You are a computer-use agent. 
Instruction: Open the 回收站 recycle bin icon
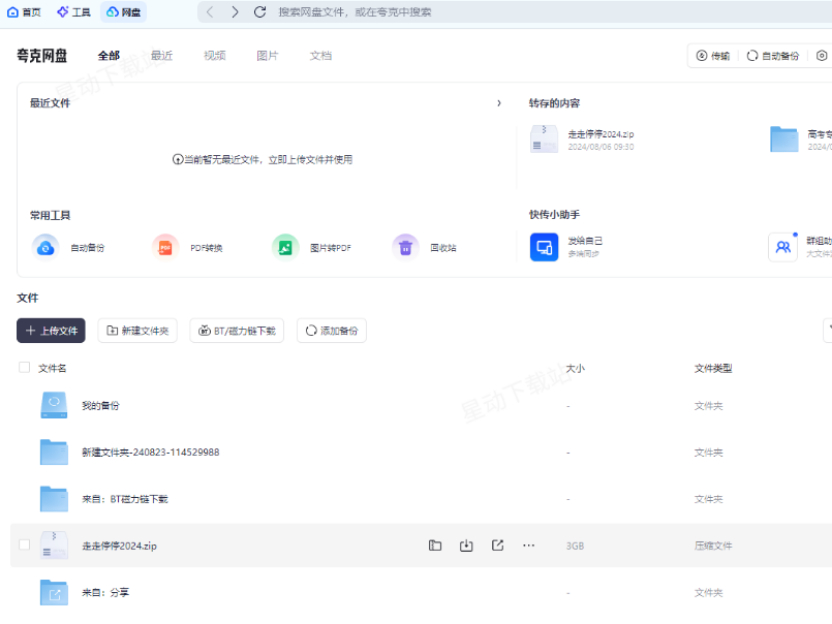(405, 247)
